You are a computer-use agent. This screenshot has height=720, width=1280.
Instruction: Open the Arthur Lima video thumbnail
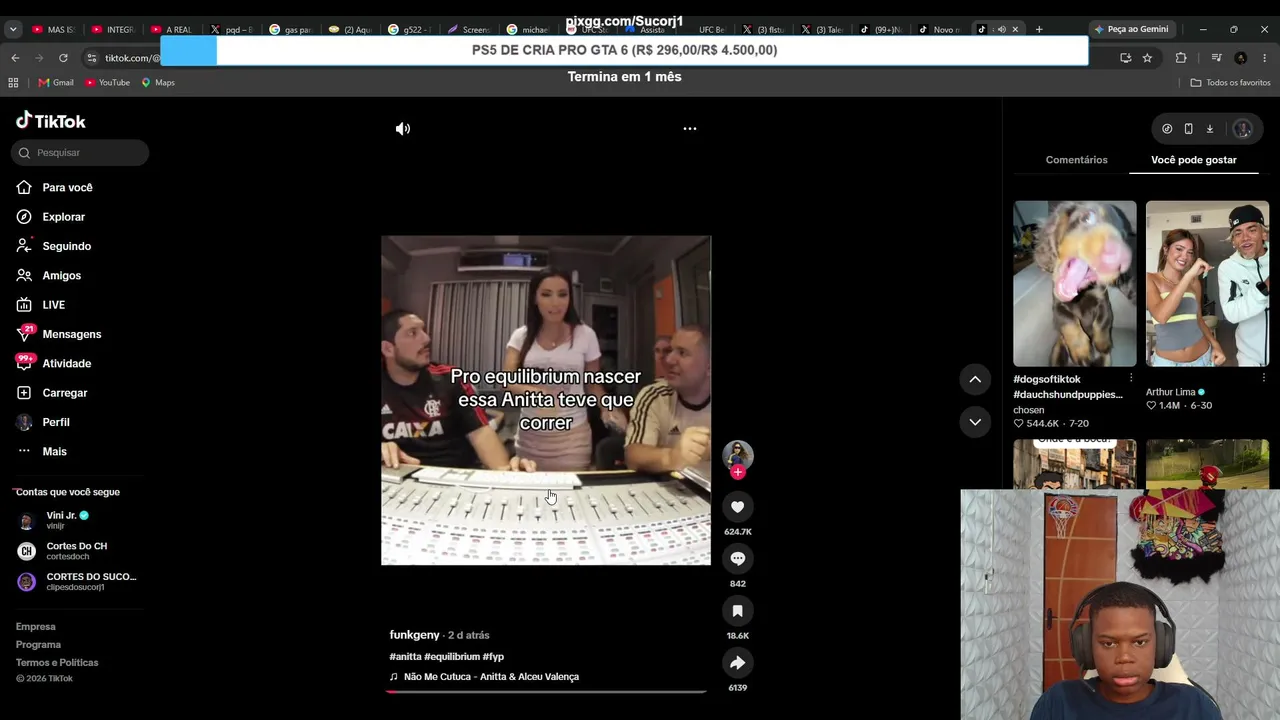(x=1207, y=284)
